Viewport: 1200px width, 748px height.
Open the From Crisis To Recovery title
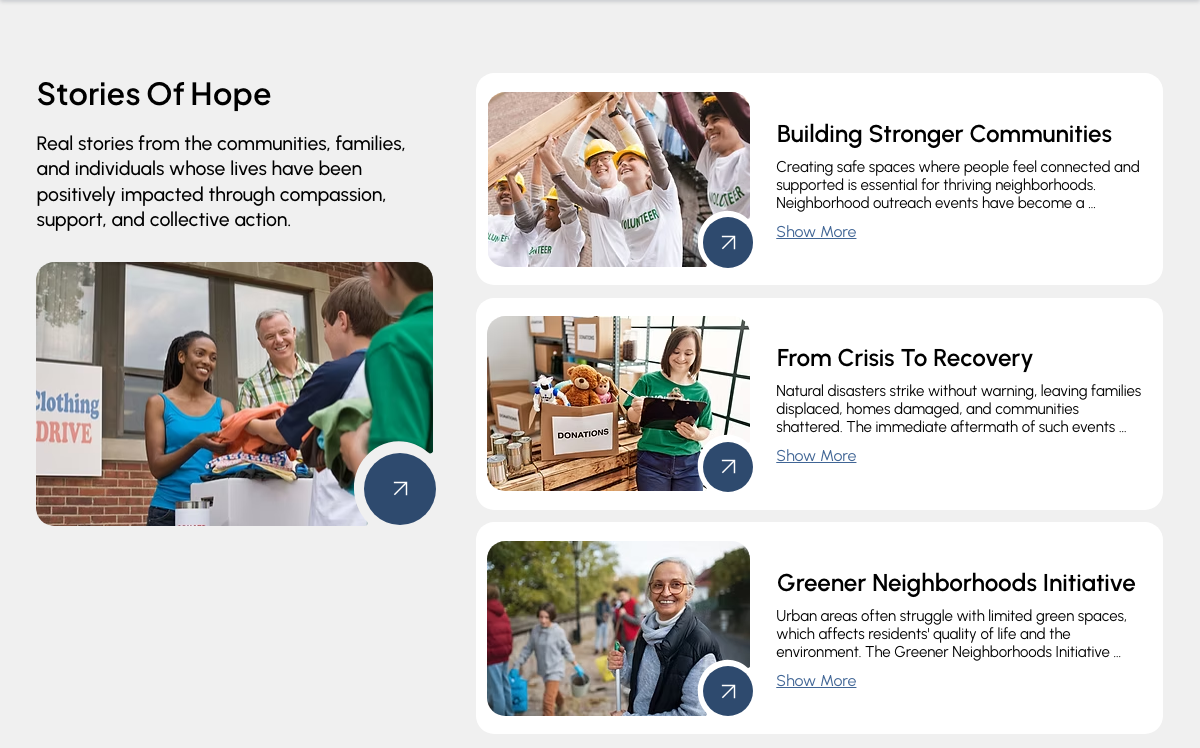pyautogui.click(x=904, y=358)
